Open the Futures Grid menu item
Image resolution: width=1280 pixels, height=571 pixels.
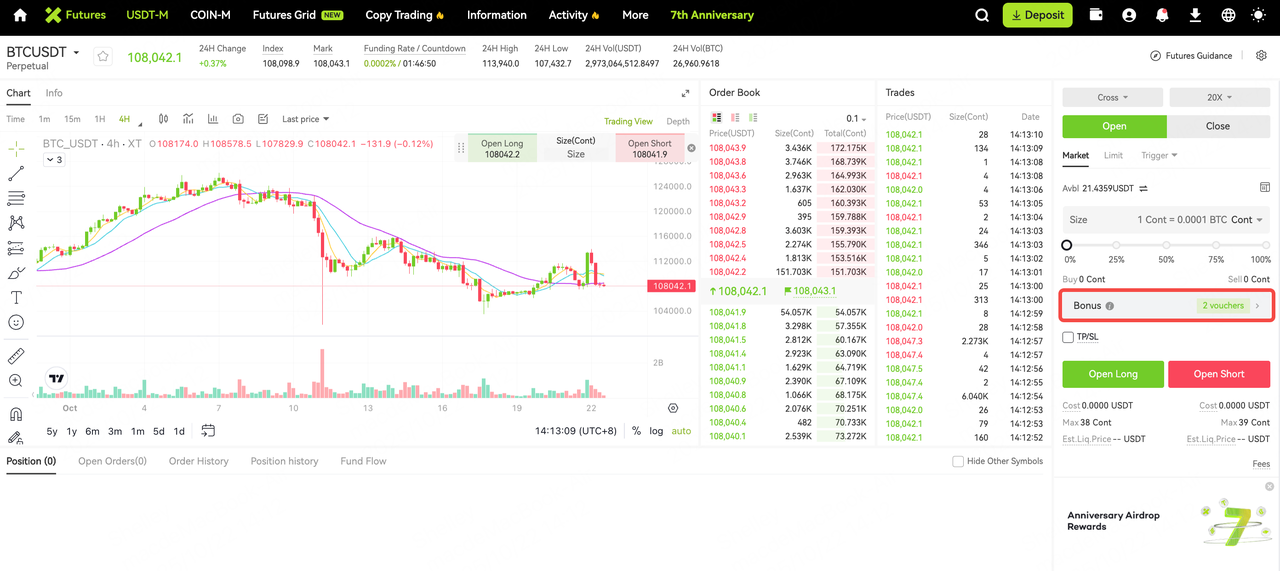(298, 15)
